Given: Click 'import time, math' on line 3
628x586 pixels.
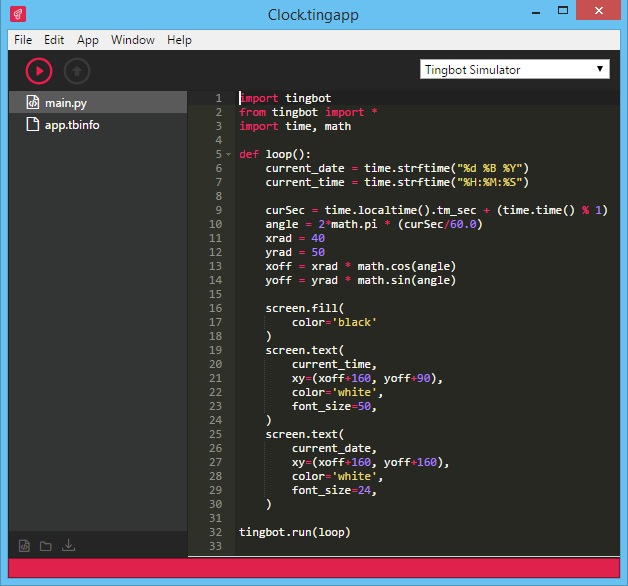Looking at the screenshot, I should point(295,127).
